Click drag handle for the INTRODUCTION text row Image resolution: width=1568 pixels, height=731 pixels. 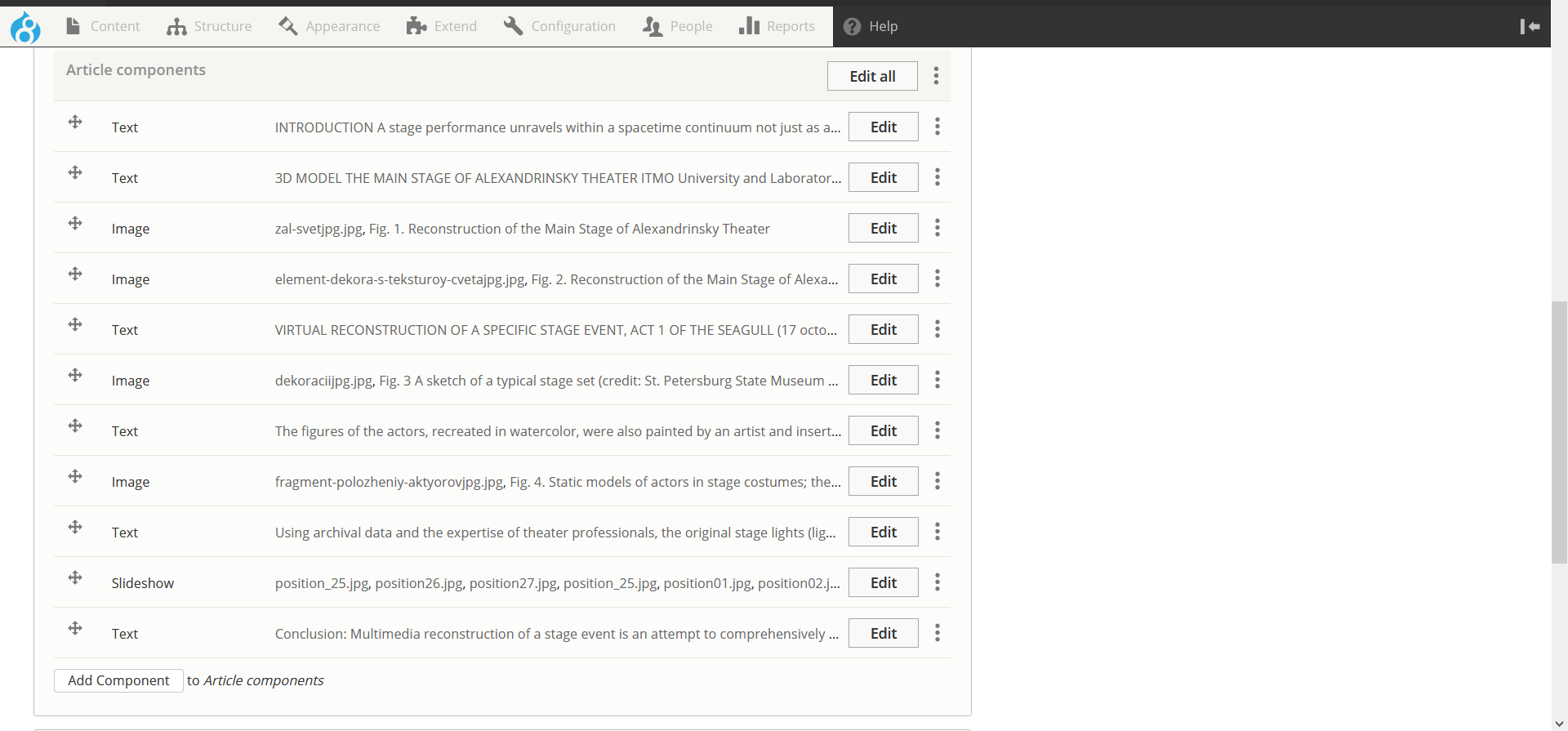[75, 123]
